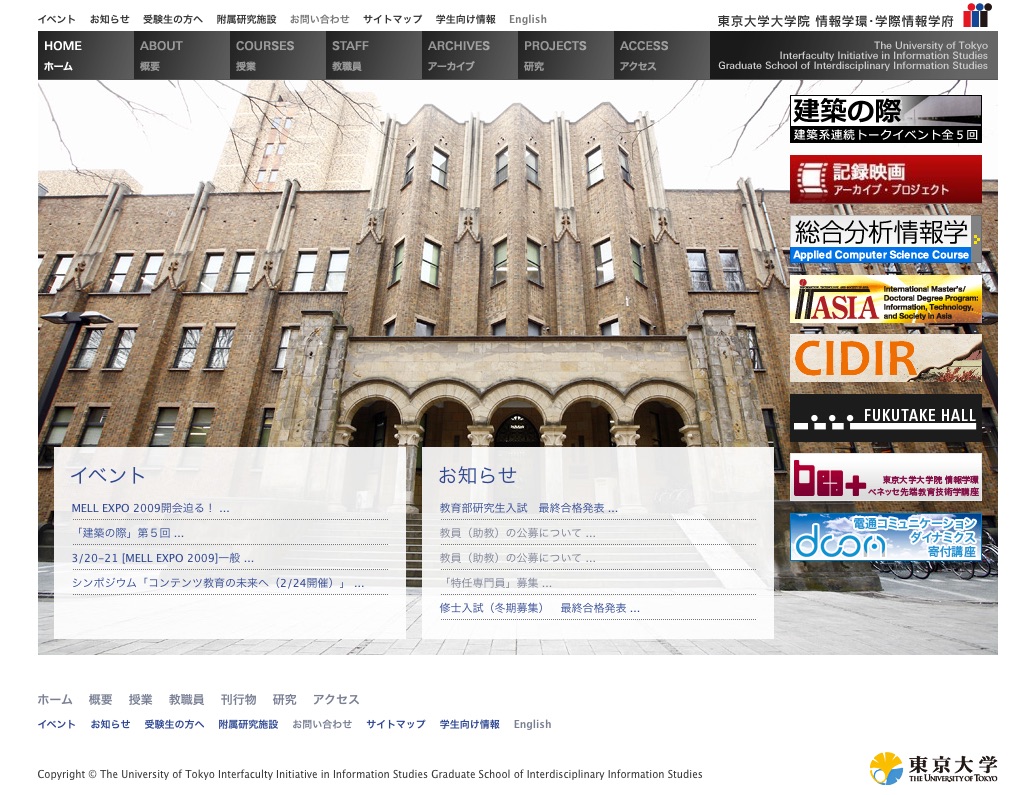
Task: Open the ITASIA degree program banner
Action: (x=885, y=299)
